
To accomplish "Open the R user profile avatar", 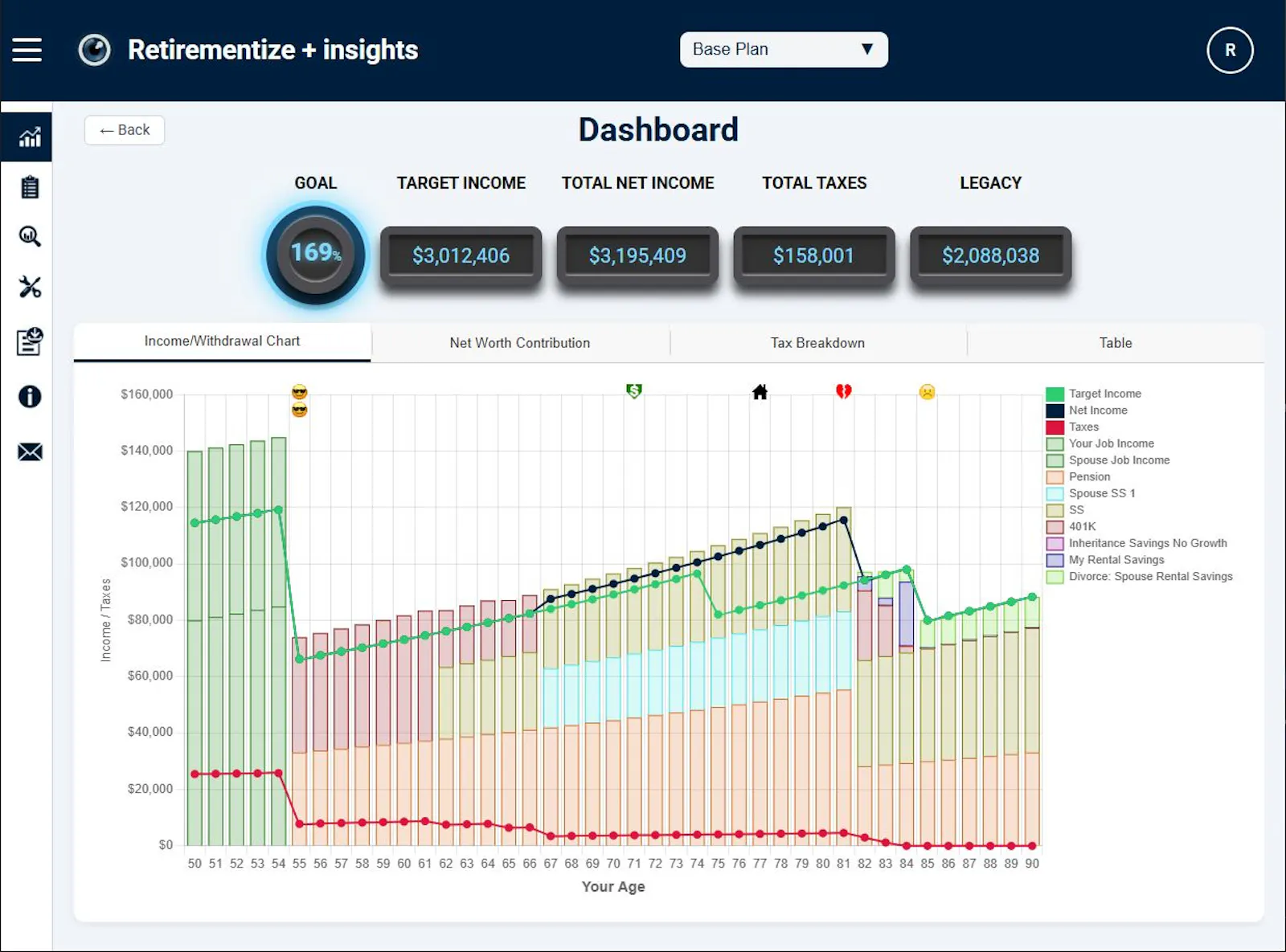I will point(1230,50).
